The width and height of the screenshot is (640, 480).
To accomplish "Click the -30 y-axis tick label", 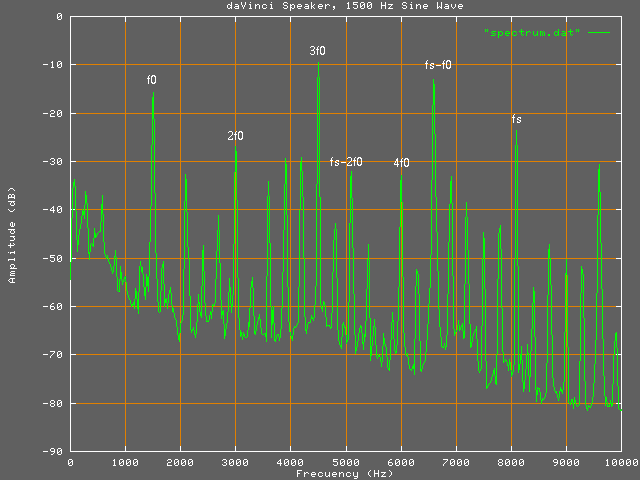I will (x=53, y=161).
